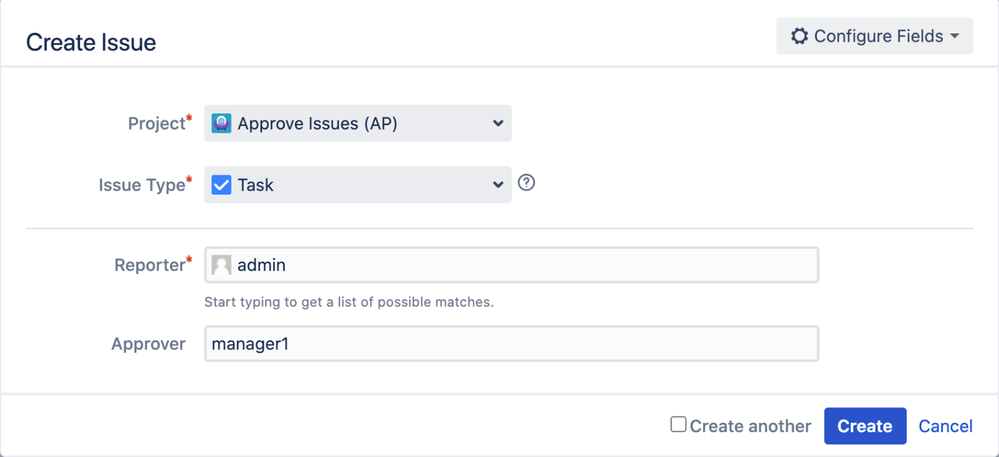Expand the Configure Fields dropdown caret

955,36
